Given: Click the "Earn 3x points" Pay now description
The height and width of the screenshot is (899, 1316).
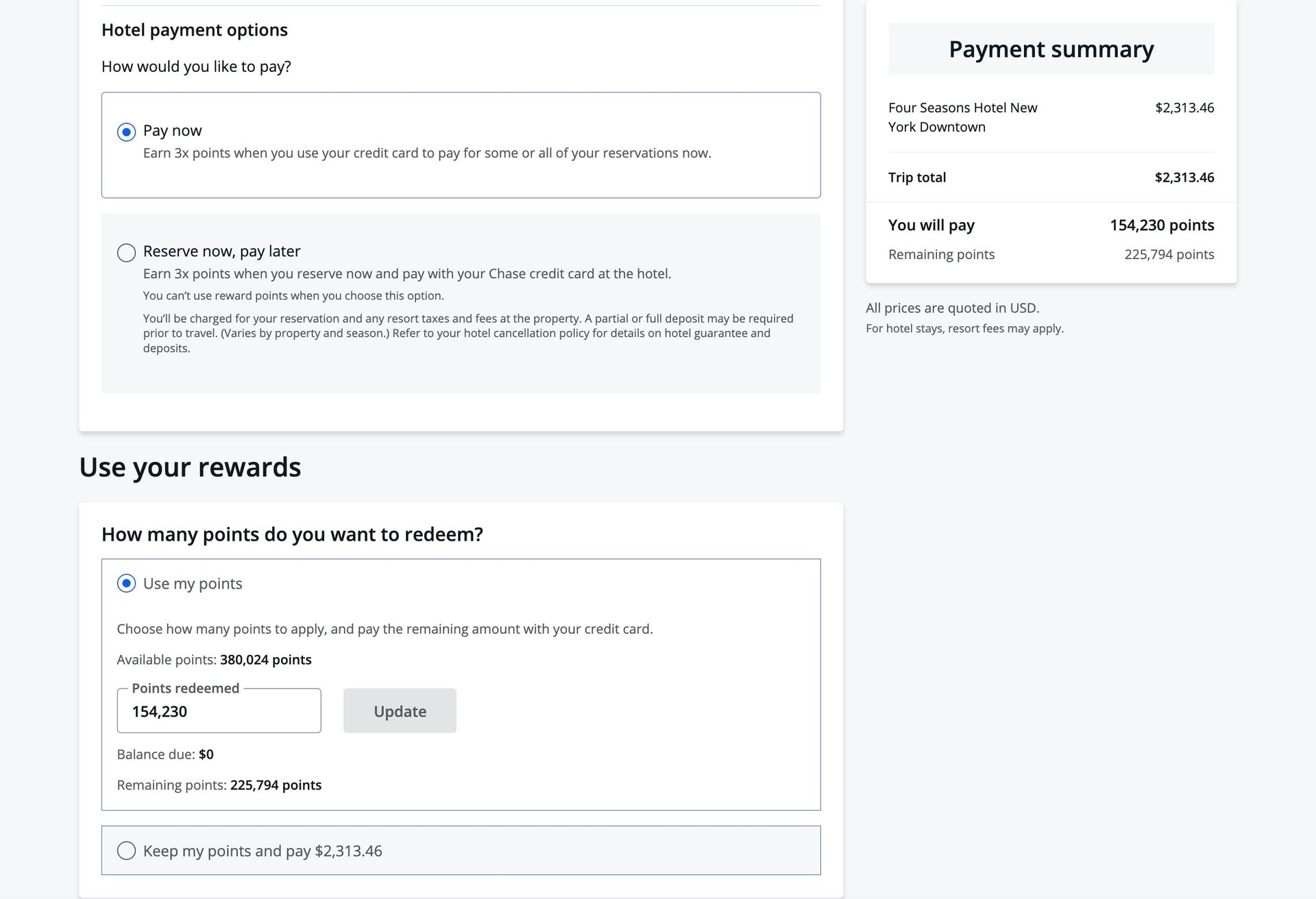Looking at the screenshot, I should tap(427, 153).
